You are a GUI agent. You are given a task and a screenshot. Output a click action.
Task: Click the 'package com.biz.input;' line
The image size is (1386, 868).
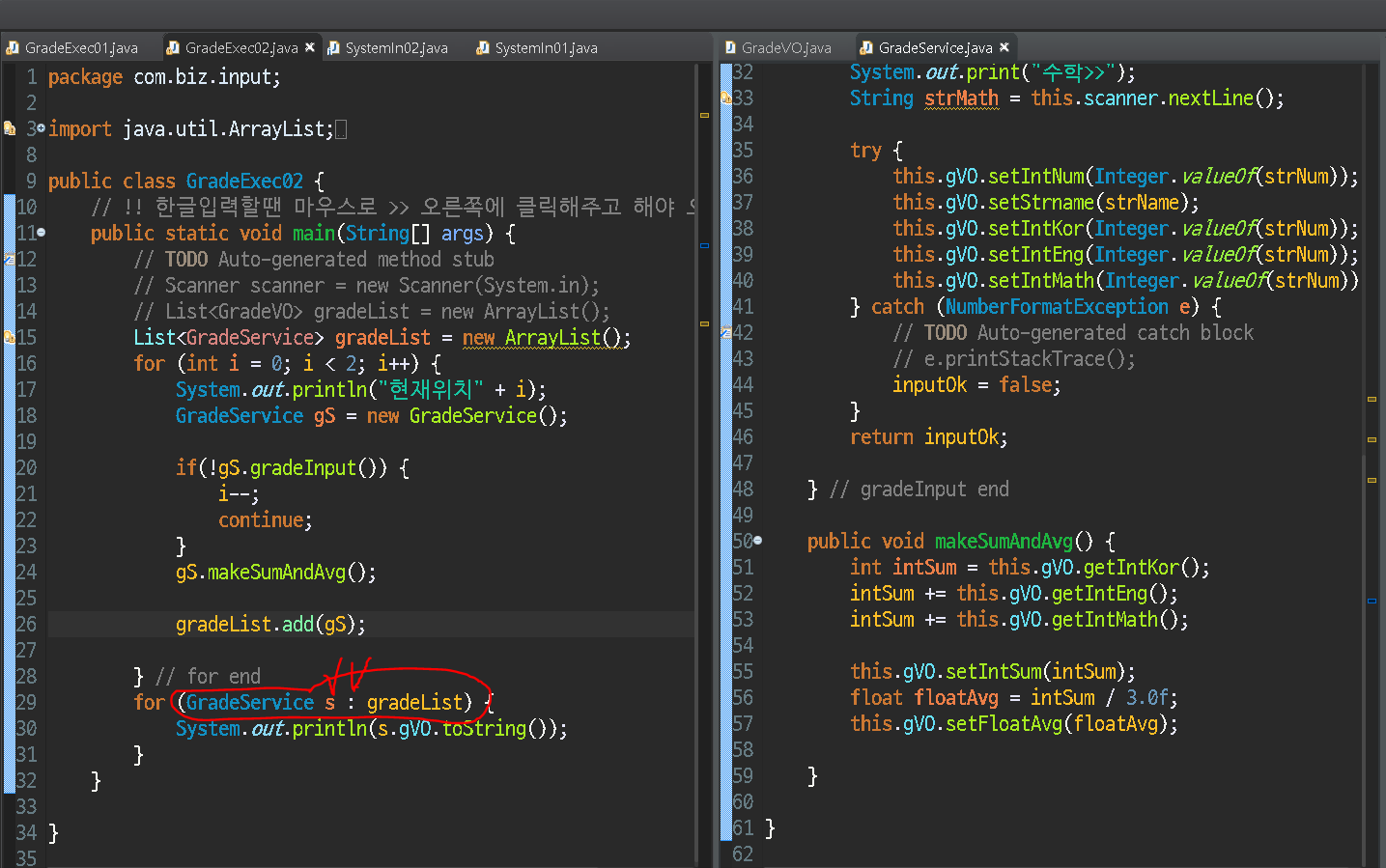click(x=164, y=77)
